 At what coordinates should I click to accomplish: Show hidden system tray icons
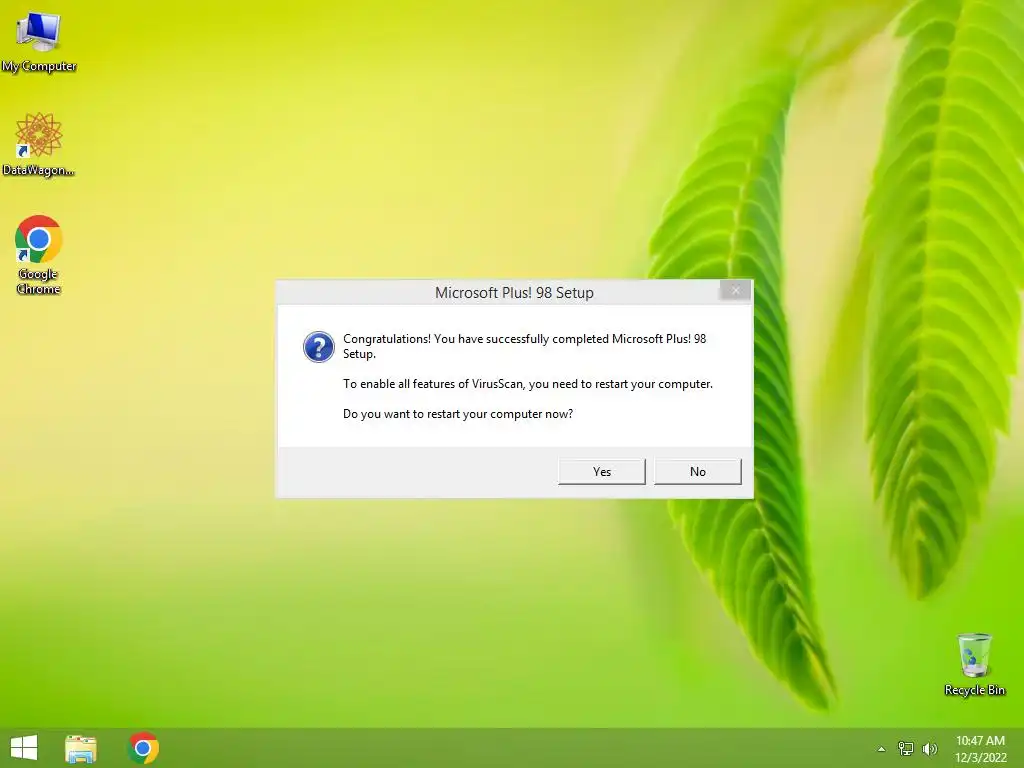882,749
